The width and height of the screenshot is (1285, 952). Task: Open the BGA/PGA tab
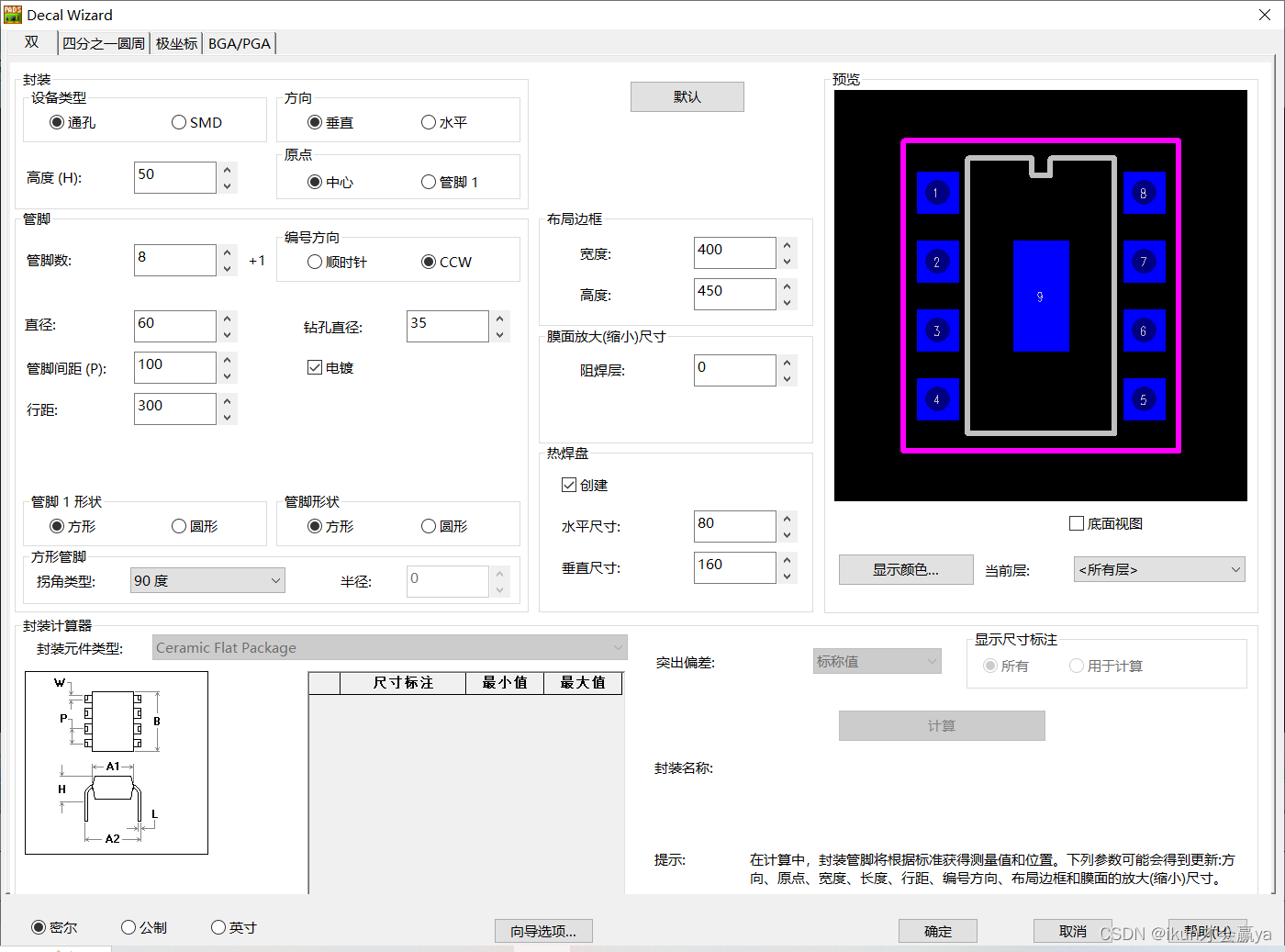(x=239, y=42)
